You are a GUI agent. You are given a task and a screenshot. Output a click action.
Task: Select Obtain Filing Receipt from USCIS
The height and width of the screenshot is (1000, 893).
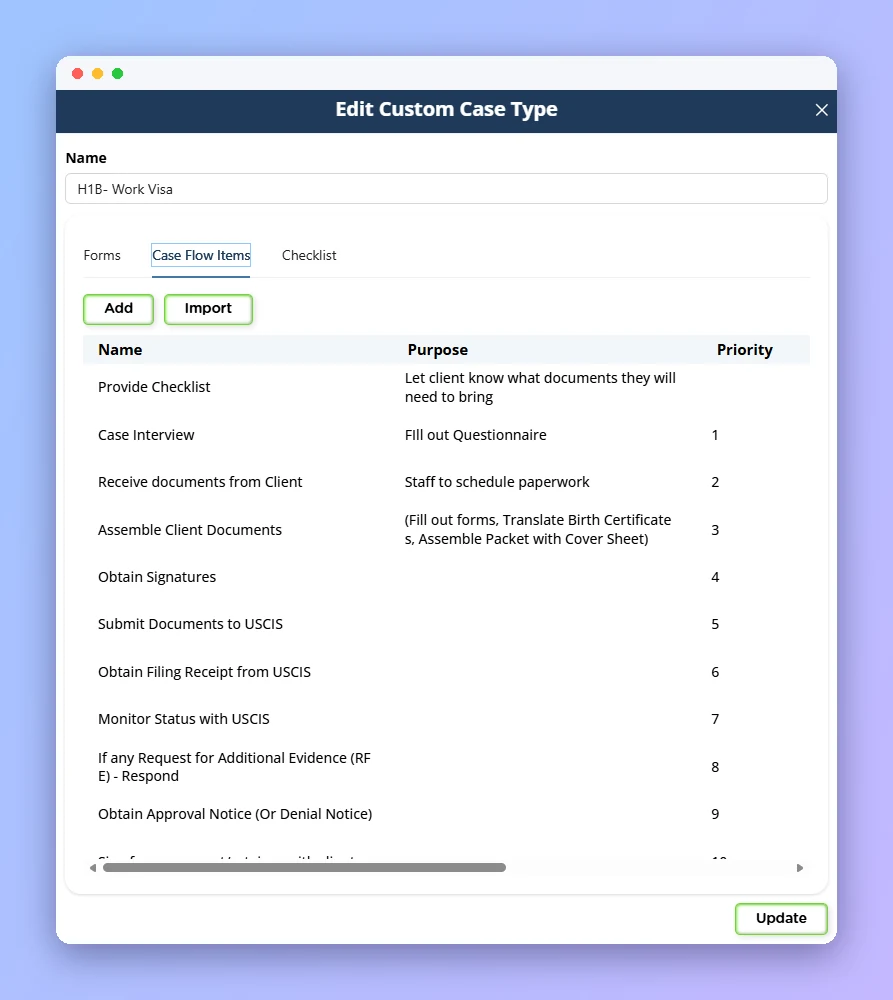click(446, 672)
